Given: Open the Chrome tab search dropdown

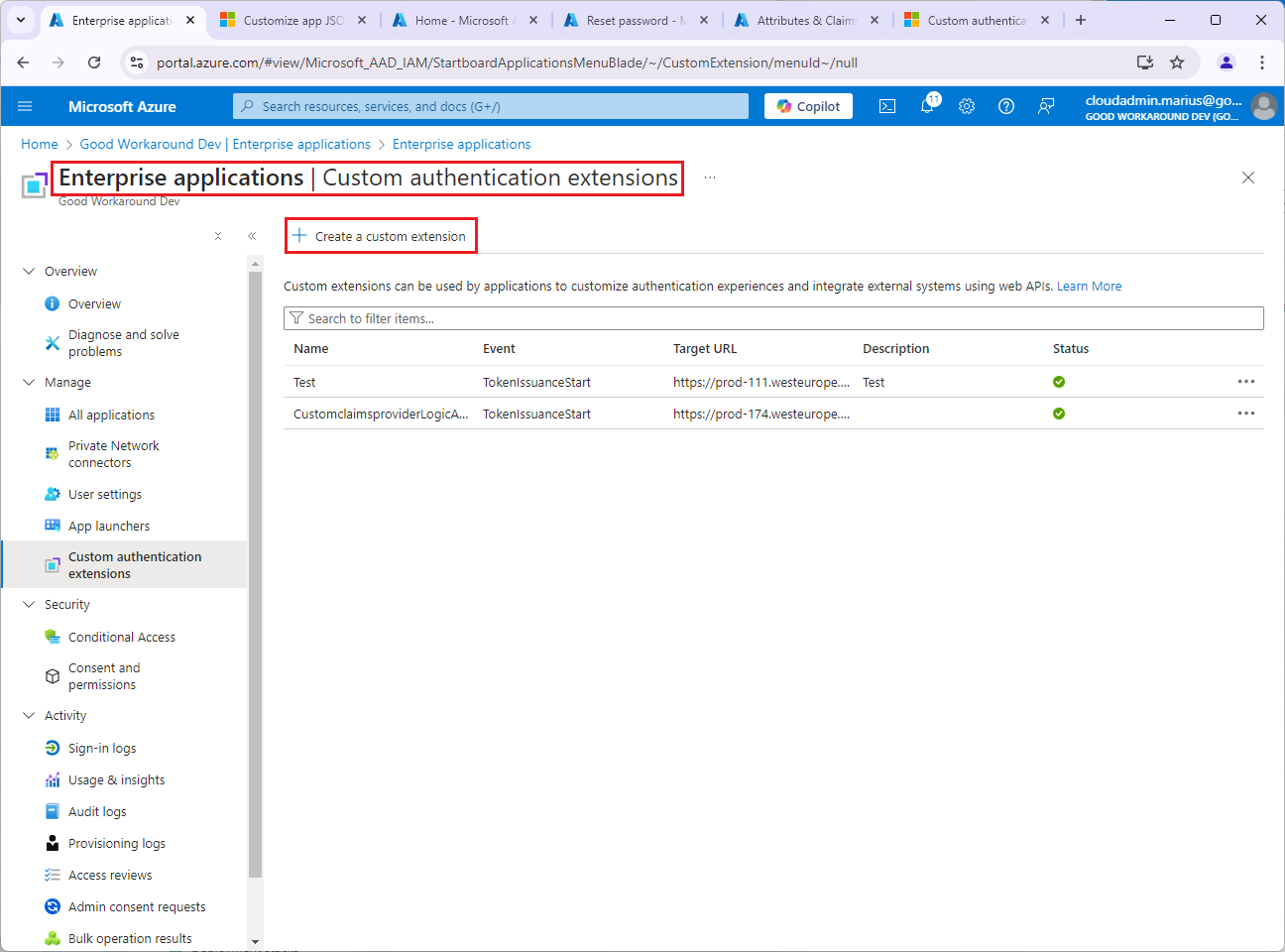Looking at the screenshot, I should (21, 20).
